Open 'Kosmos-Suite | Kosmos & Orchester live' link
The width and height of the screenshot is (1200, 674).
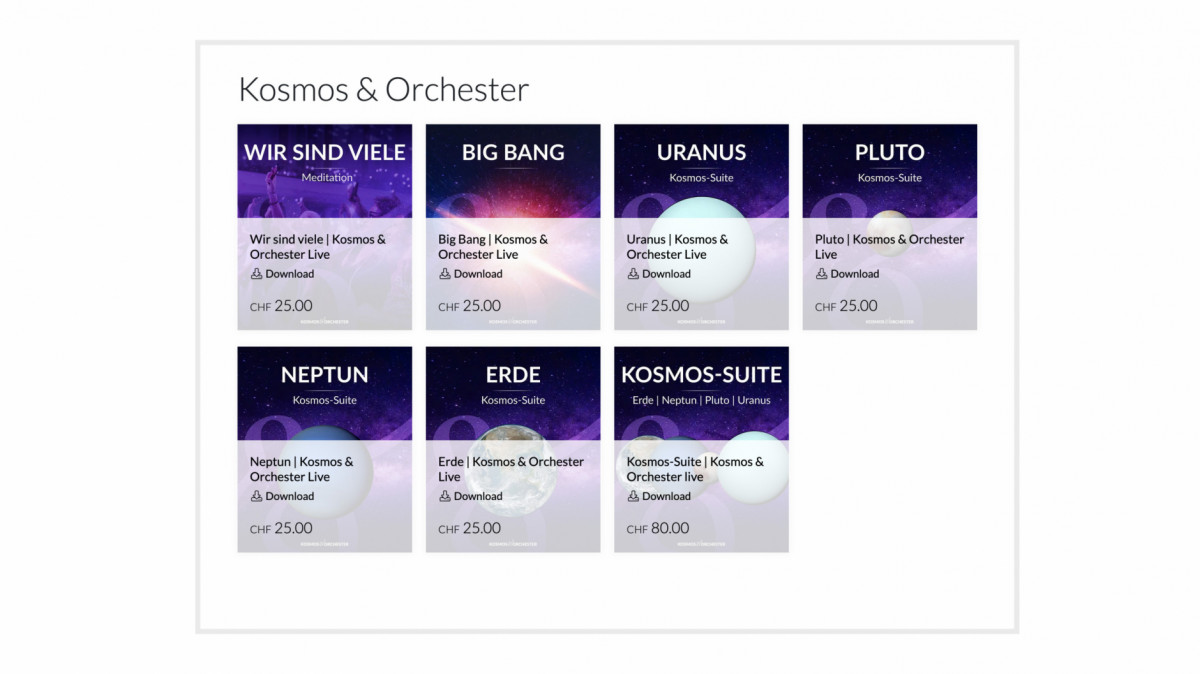[695, 469]
